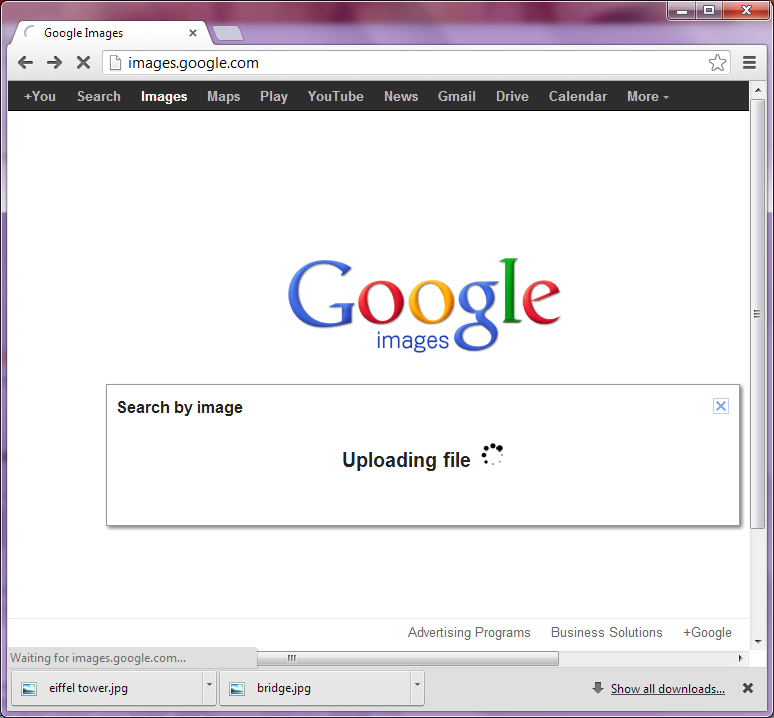774x718 pixels.
Task: Select Images in the Google bar
Action: click(164, 96)
